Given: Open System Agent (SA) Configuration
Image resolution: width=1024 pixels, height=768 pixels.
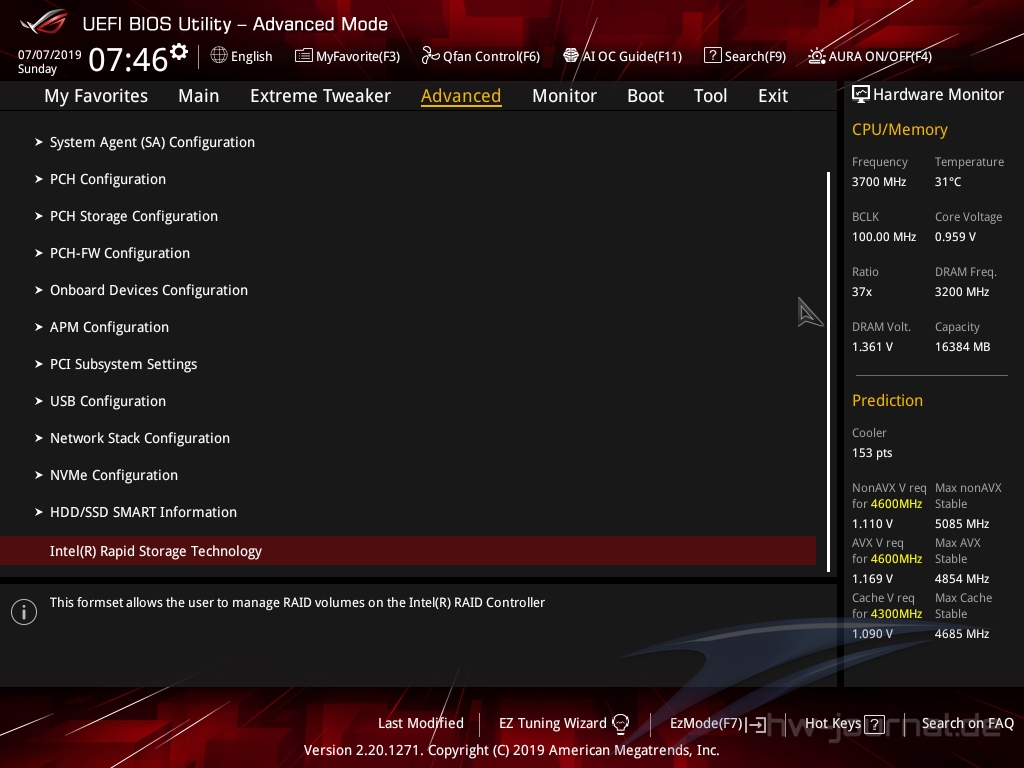Looking at the screenshot, I should pos(152,142).
